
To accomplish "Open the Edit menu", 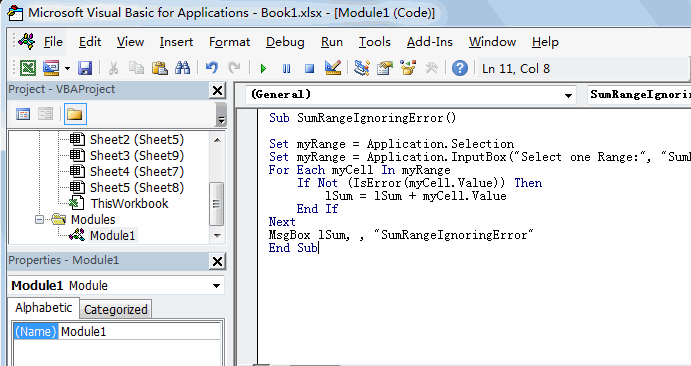I will [x=90, y=42].
